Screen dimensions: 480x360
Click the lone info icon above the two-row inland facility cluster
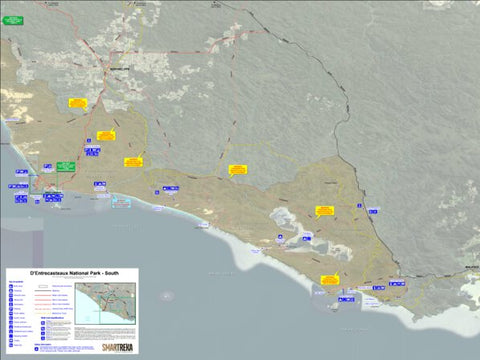point(89,140)
